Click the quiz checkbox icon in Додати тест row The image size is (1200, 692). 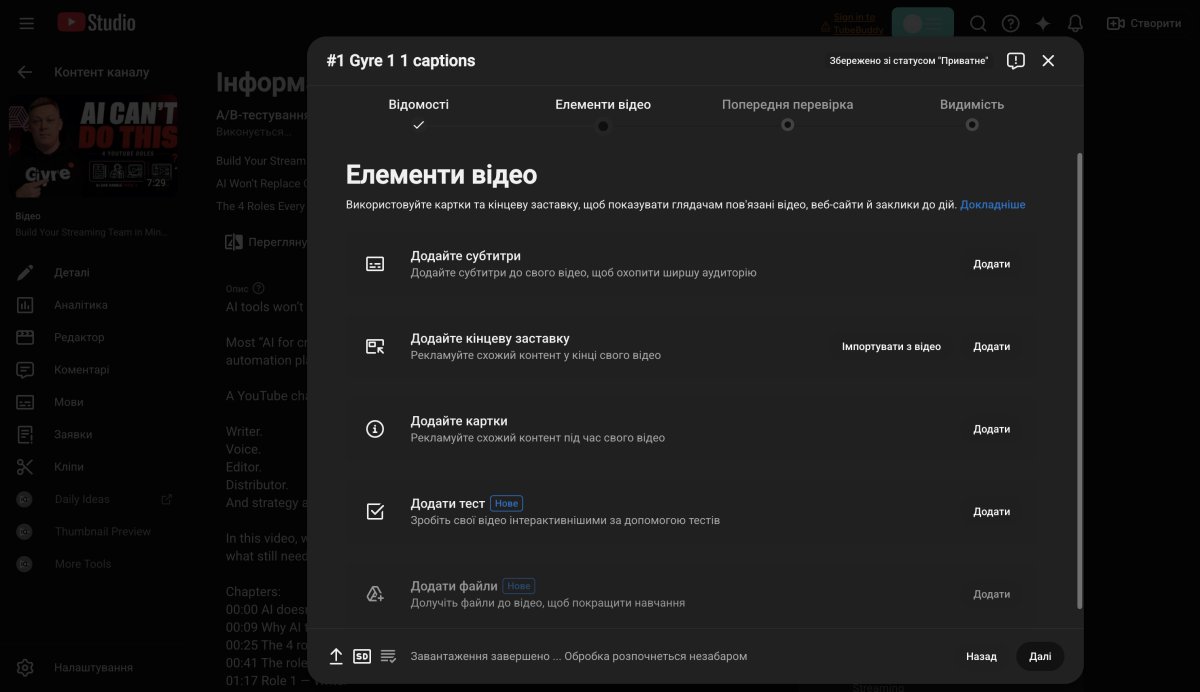click(x=375, y=512)
